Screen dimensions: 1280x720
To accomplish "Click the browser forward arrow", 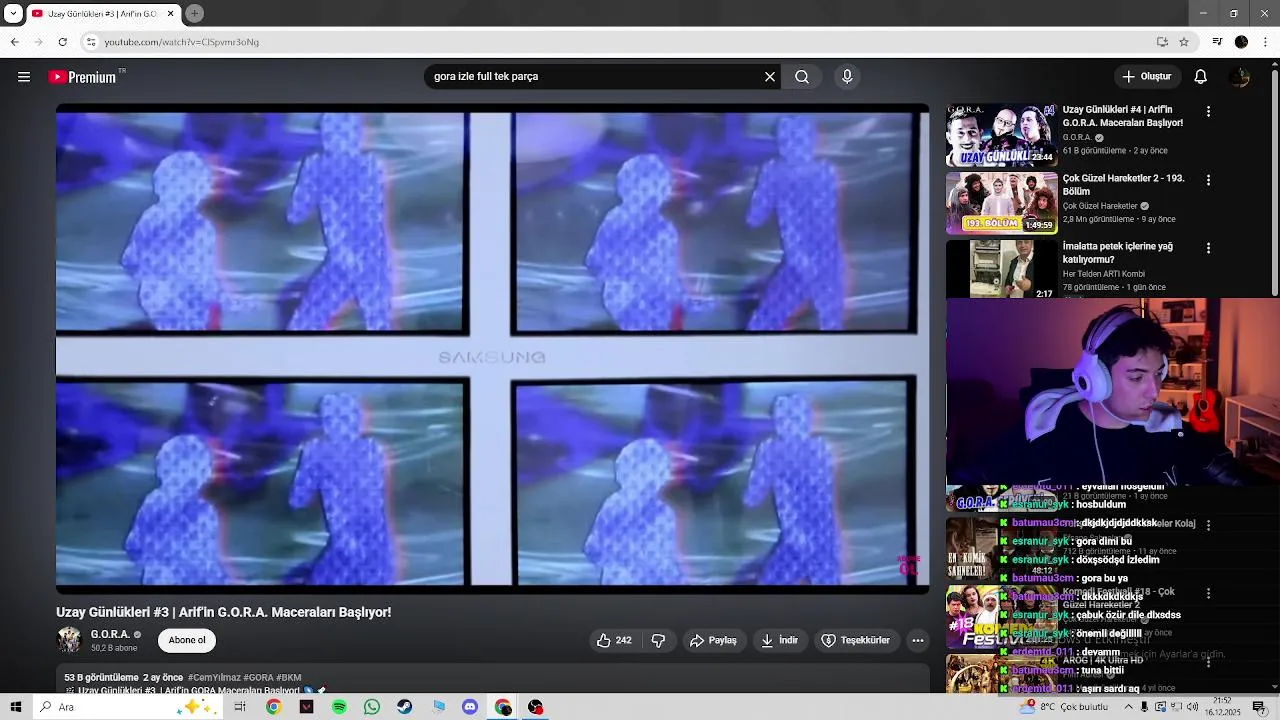I will [38, 42].
